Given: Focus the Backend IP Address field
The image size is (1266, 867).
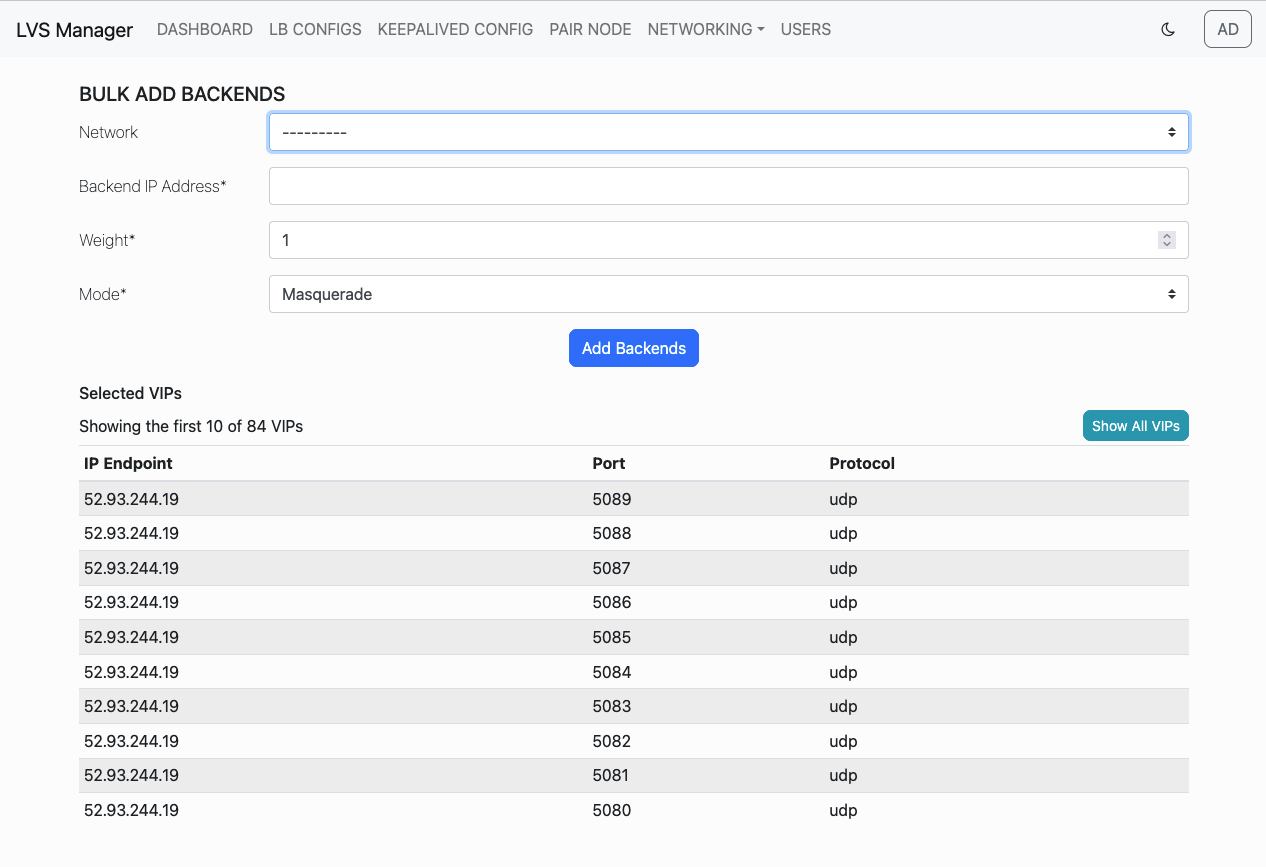Looking at the screenshot, I should pos(728,186).
